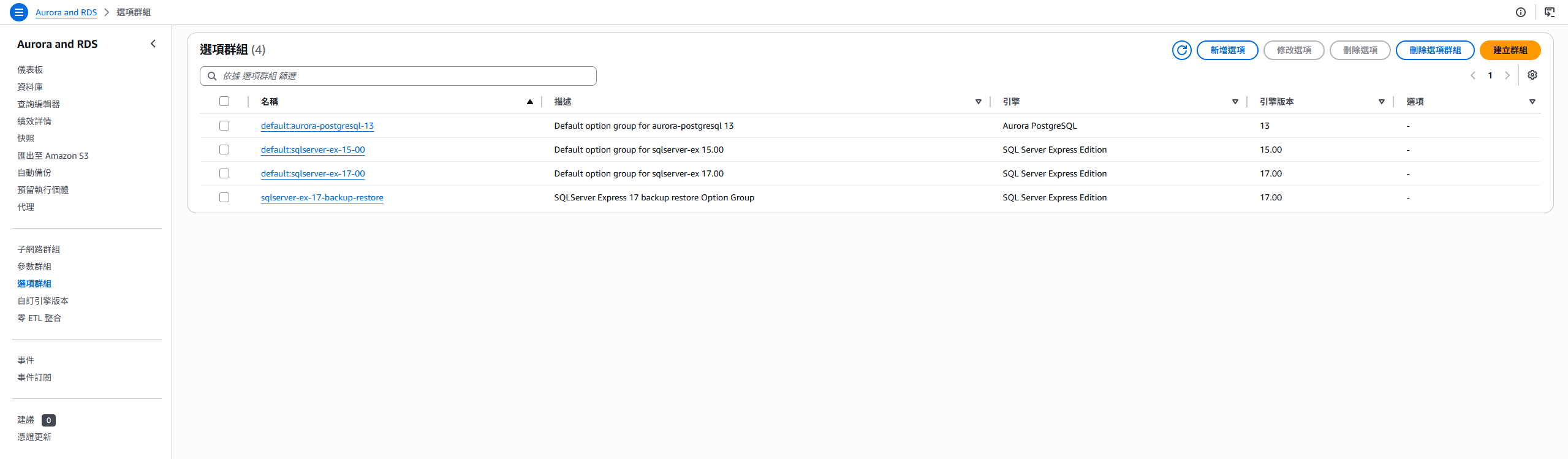Image resolution: width=1568 pixels, height=459 pixels.
Task: Focus the 依據 選項群組 篩選 search field
Action: point(398,76)
